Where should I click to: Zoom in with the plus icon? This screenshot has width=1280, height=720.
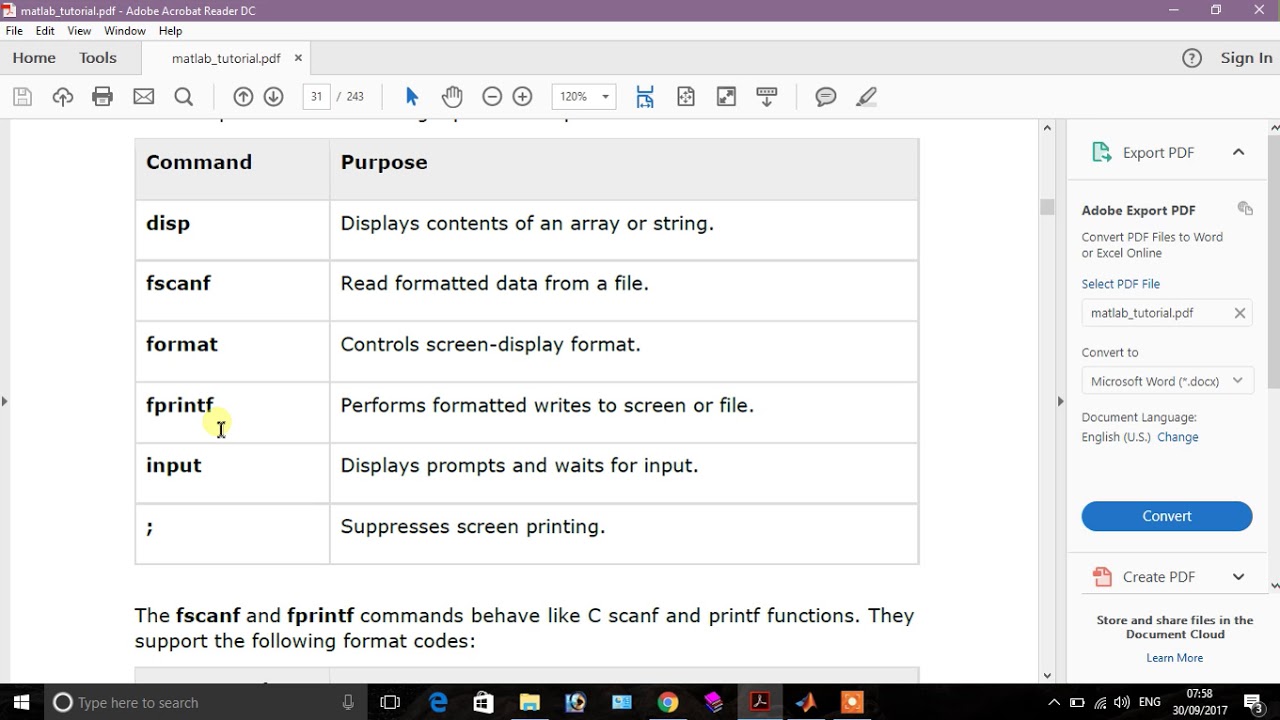tap(522, 97)
